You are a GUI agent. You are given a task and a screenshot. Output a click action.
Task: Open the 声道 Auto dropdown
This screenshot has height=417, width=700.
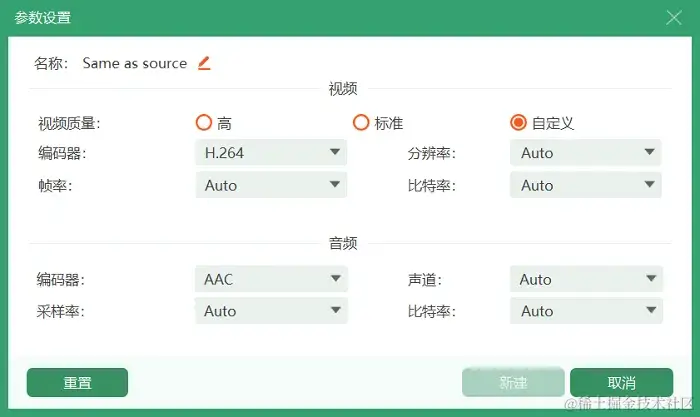(x=586, y=279)
